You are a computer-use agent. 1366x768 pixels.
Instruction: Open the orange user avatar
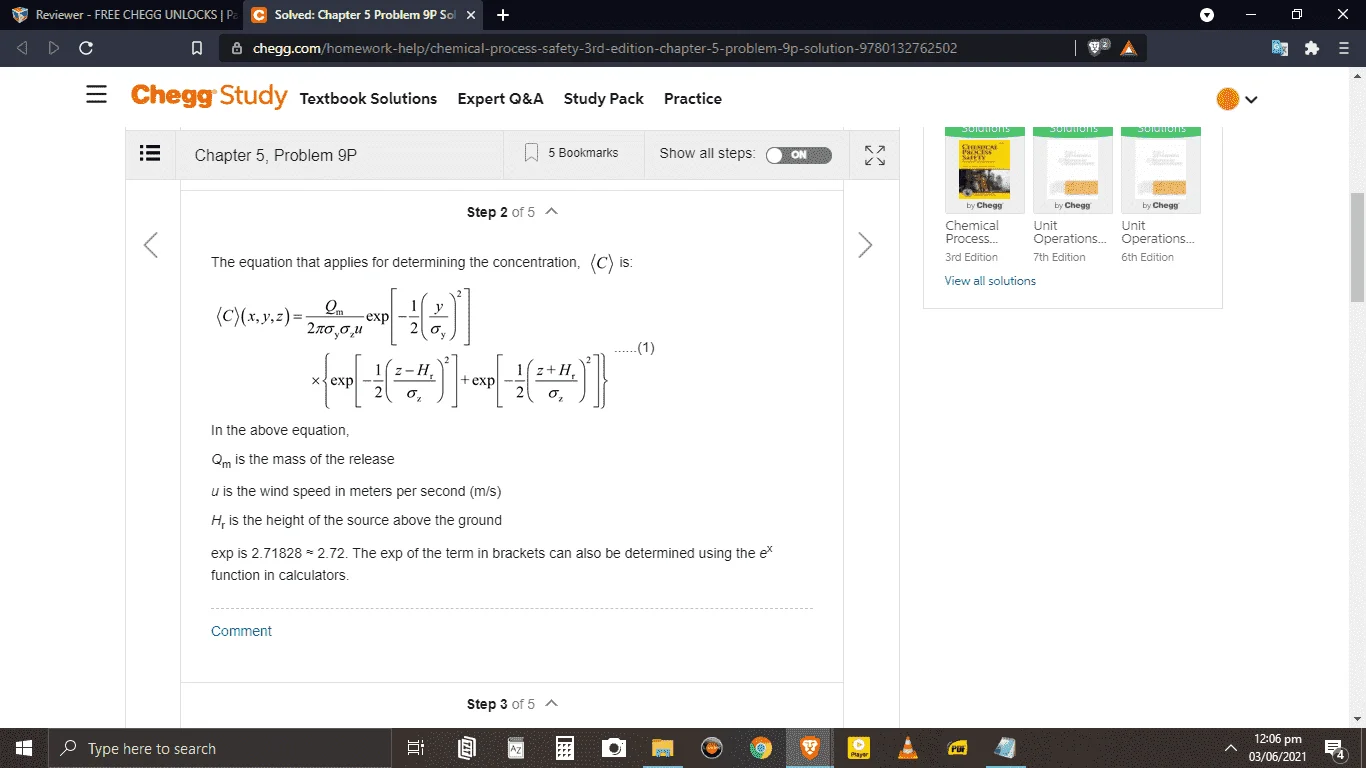(x=1227, y=99)
